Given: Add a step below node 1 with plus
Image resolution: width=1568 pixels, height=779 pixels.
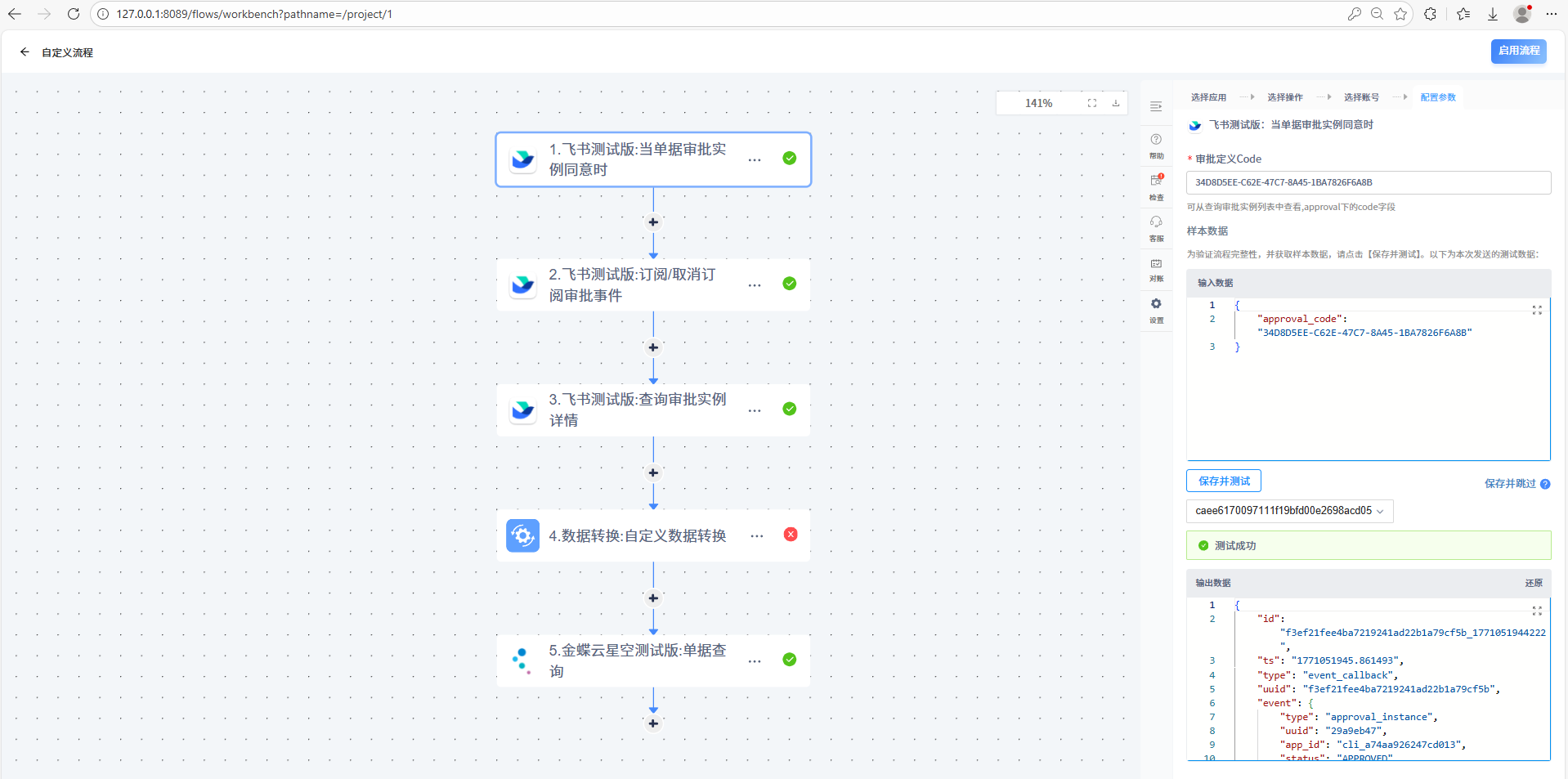Looking at the screenshot, I should [x=653, y=222].
